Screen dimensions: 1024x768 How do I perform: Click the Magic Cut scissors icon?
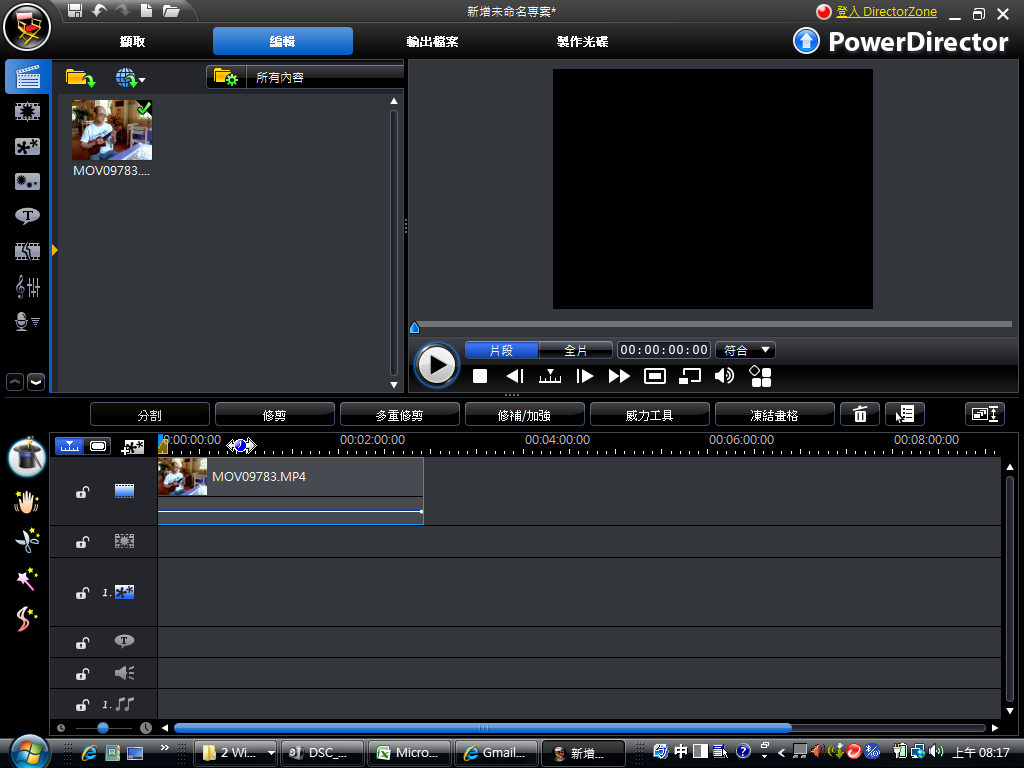coord(27,541)
